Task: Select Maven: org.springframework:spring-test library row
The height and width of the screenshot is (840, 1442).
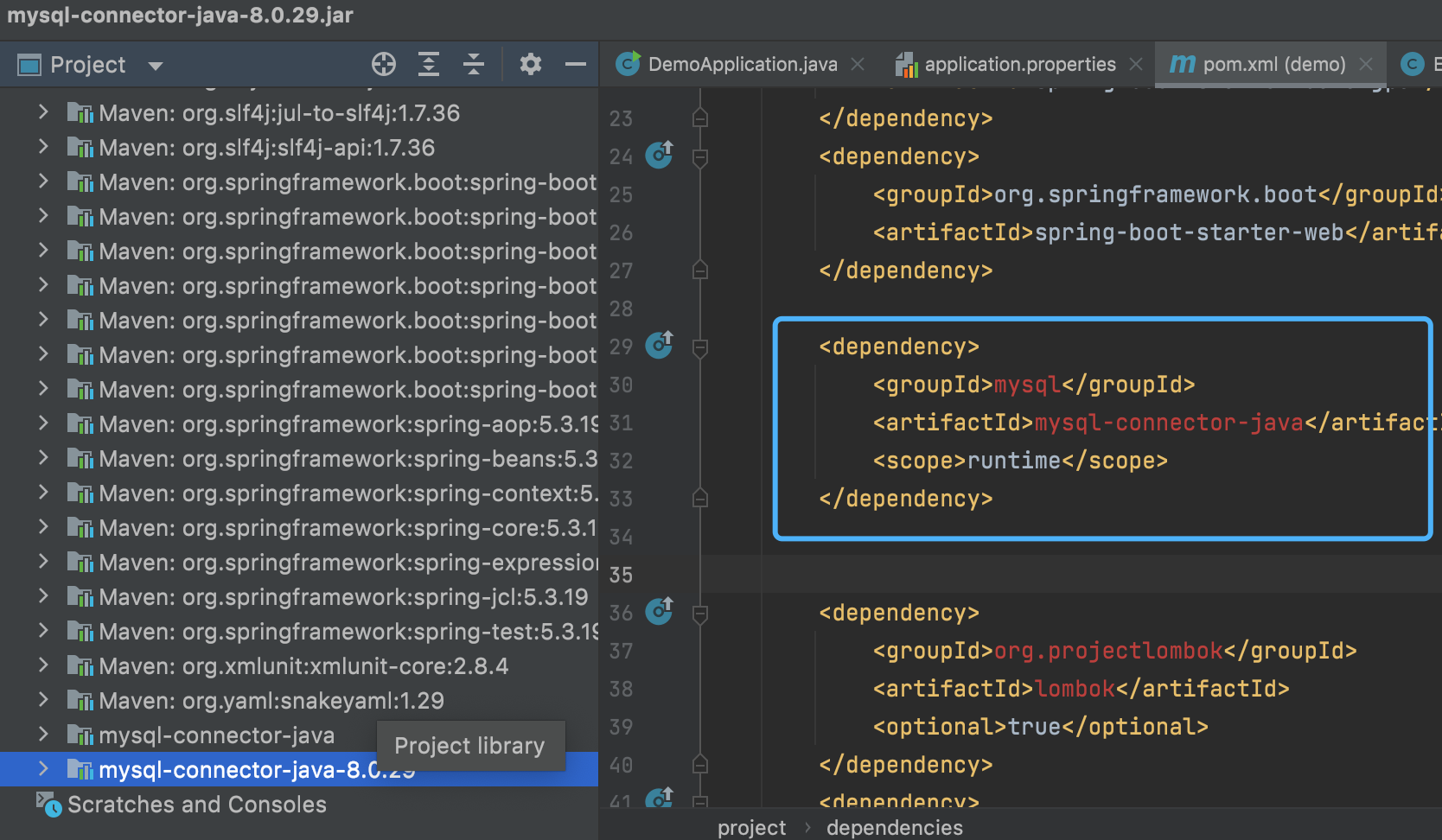Action: click(x=299, y=631)
